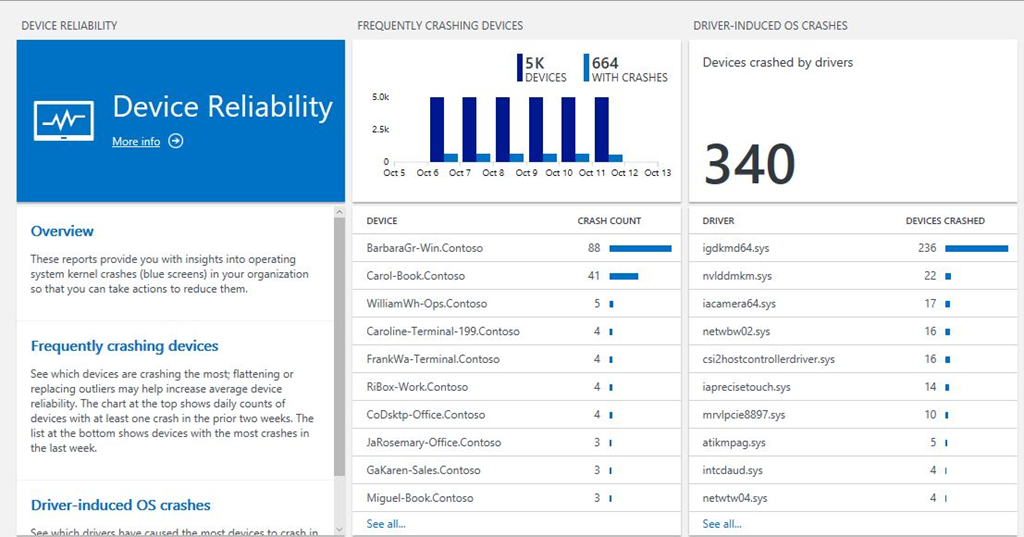Click See all under device list
This screenshot has height=537, width=1024.
[x=386, y=524]
